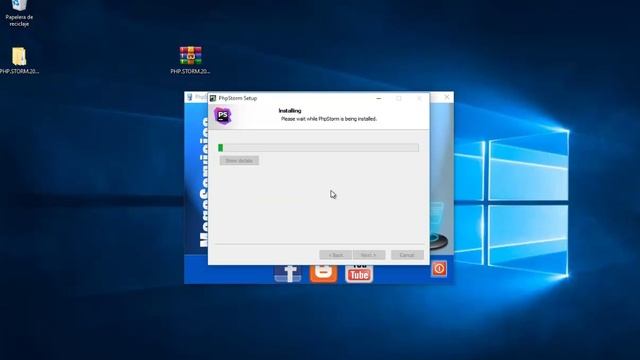Click the green installation progress bar
The width and height of the screenshot is (640, 360).
[318, 147]
